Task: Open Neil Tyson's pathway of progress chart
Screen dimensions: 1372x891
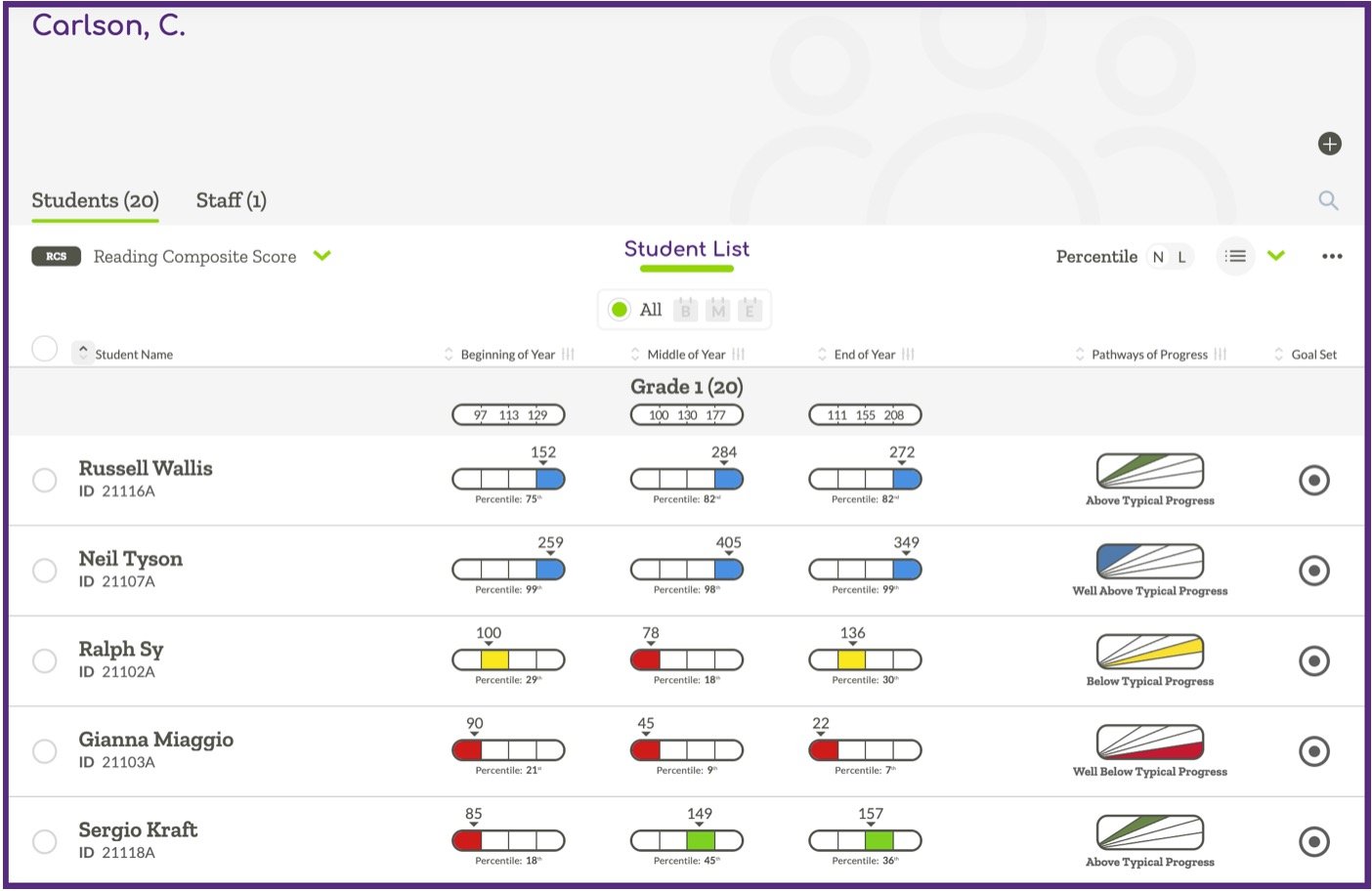Action: tap(1149, 562)
